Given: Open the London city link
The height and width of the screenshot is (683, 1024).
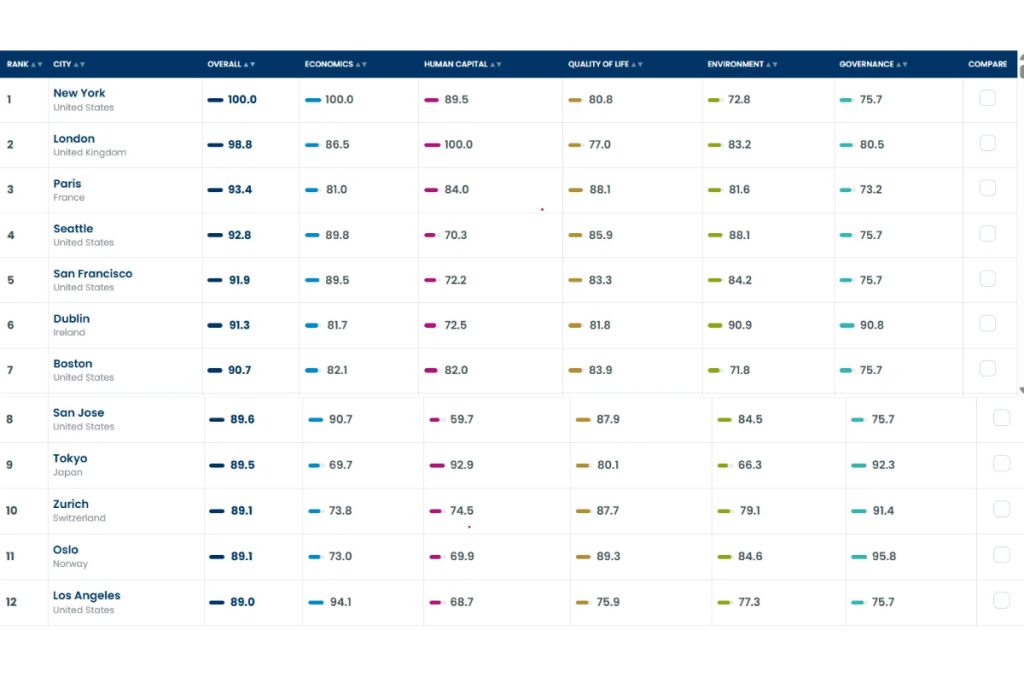Looking at the screenshot, I should coord(74,138).
